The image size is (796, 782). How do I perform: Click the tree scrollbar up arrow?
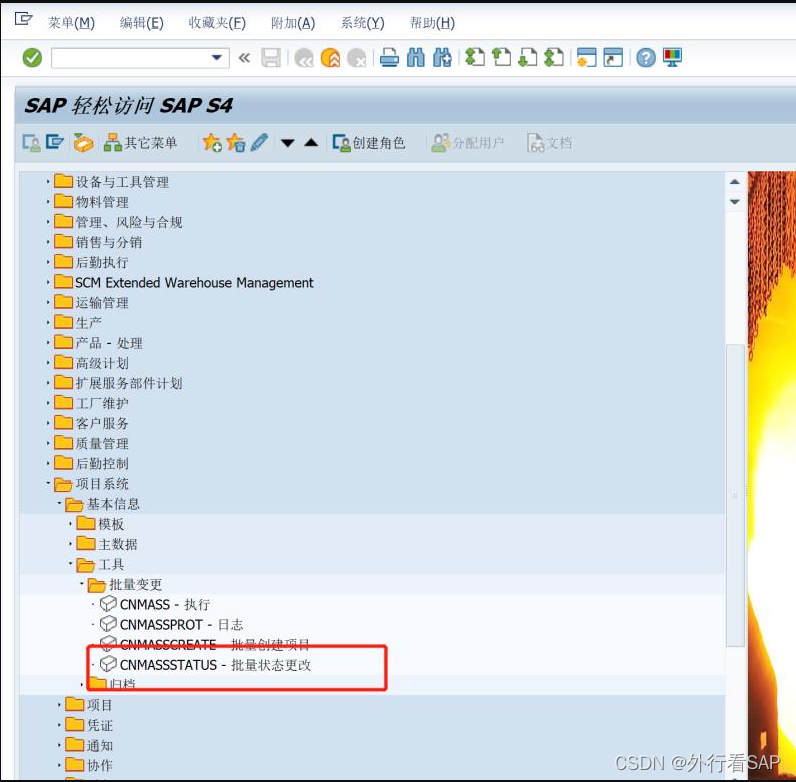(x=735, y=182)
